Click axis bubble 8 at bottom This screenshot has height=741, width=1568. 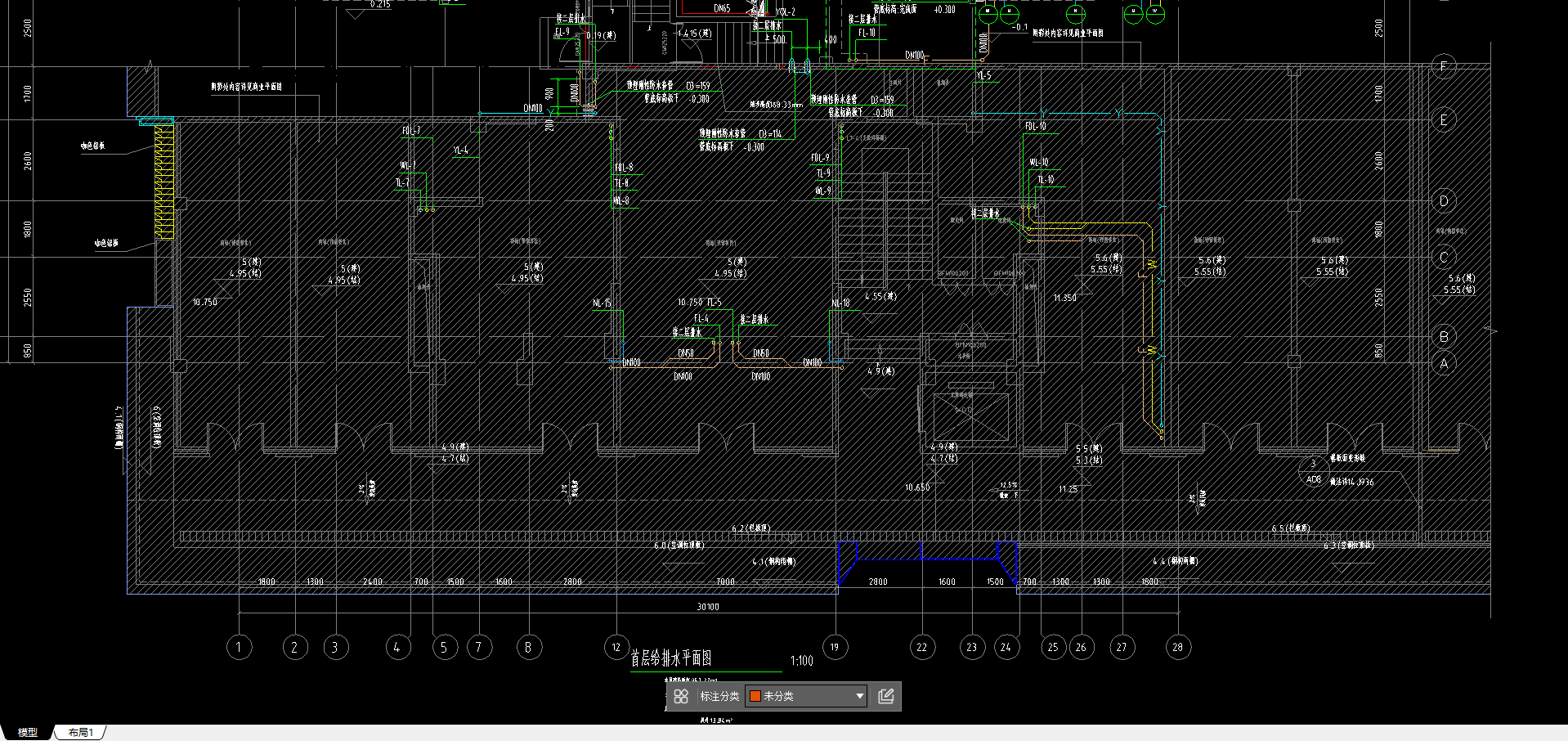(529, 647)
